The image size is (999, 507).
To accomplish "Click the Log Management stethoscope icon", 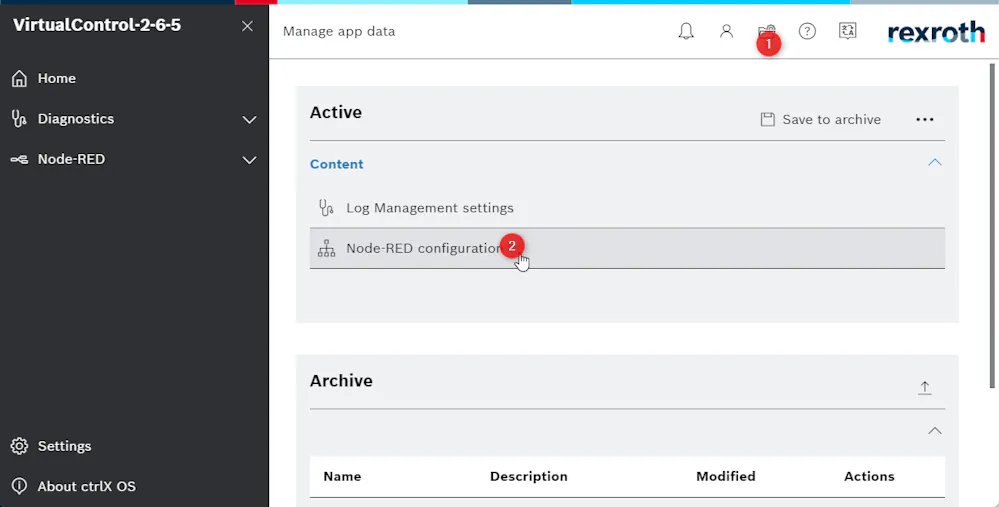I will click(x=326, y=208).
